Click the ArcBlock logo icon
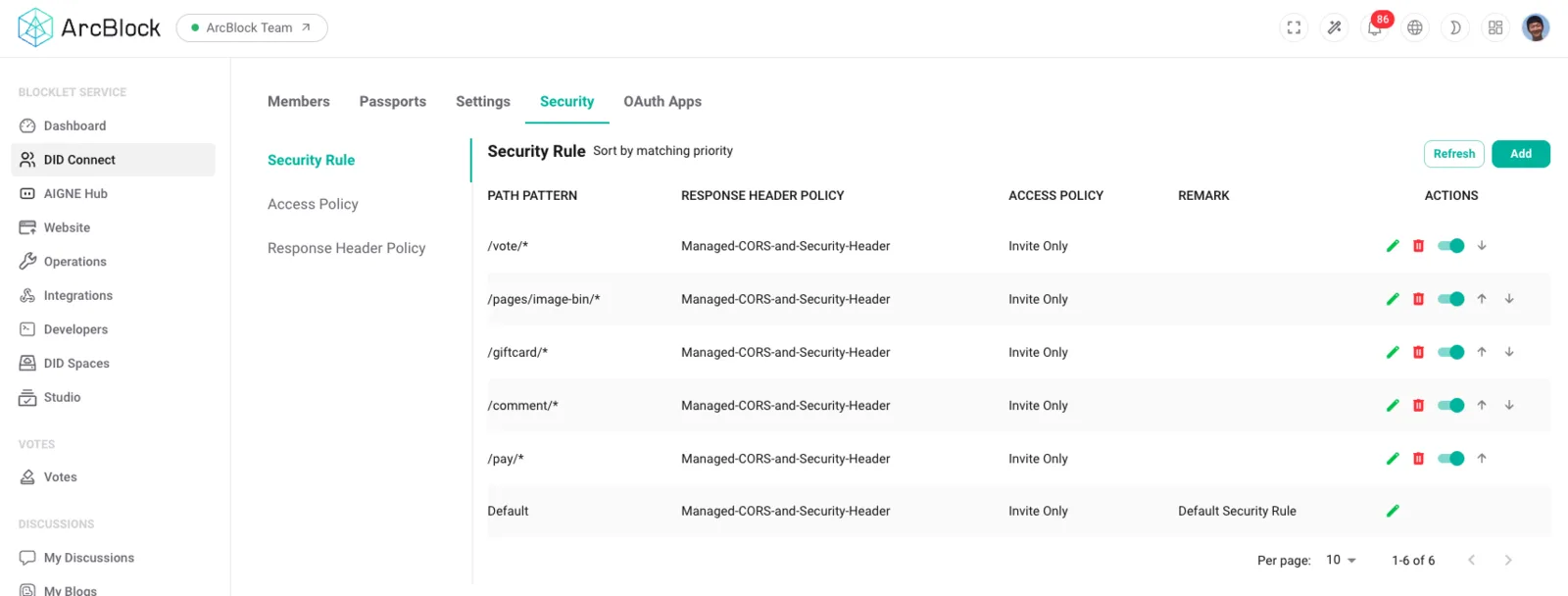 pos(35,27)
